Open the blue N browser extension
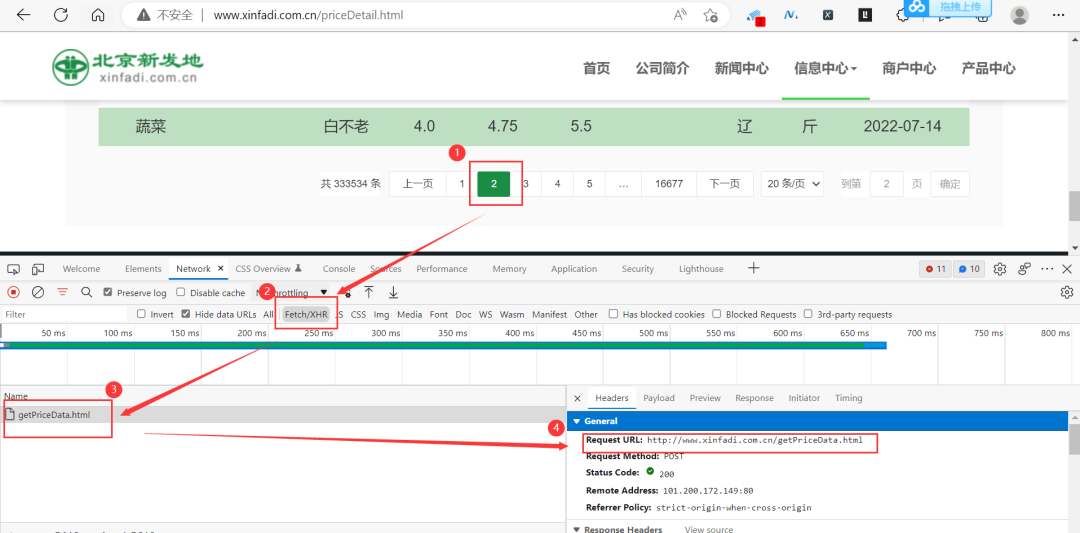This screenshot has width=1080, height=533. pyautogui.click(x=791, y=15)
